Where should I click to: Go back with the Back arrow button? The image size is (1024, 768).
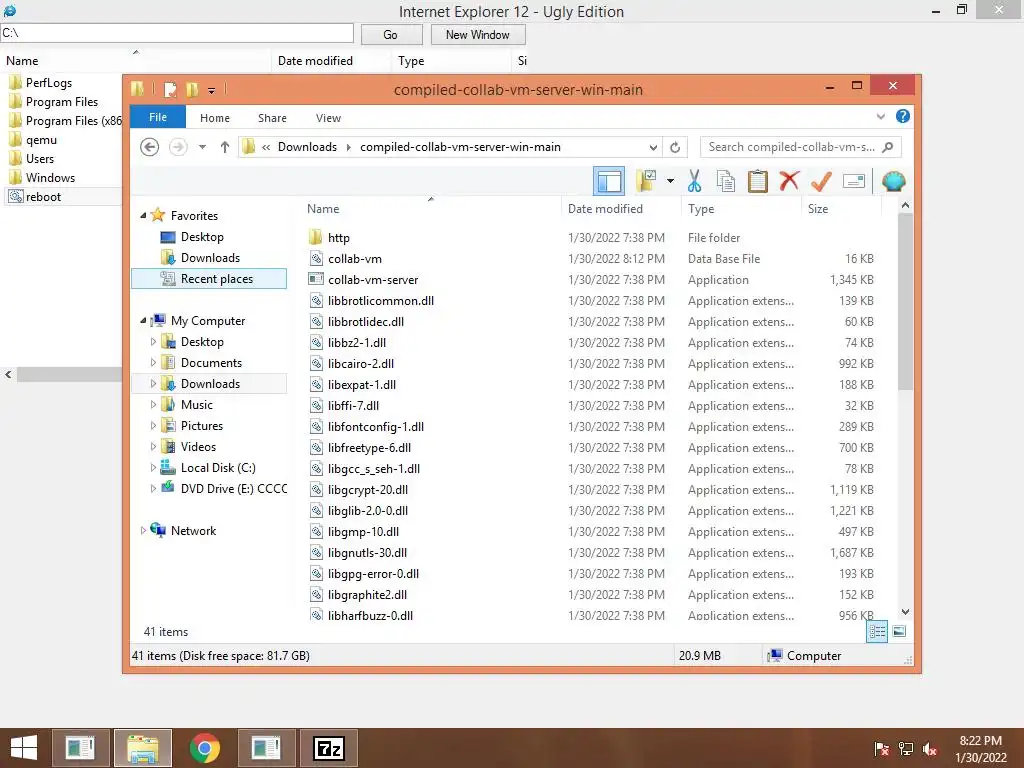[x=150, y=147]
